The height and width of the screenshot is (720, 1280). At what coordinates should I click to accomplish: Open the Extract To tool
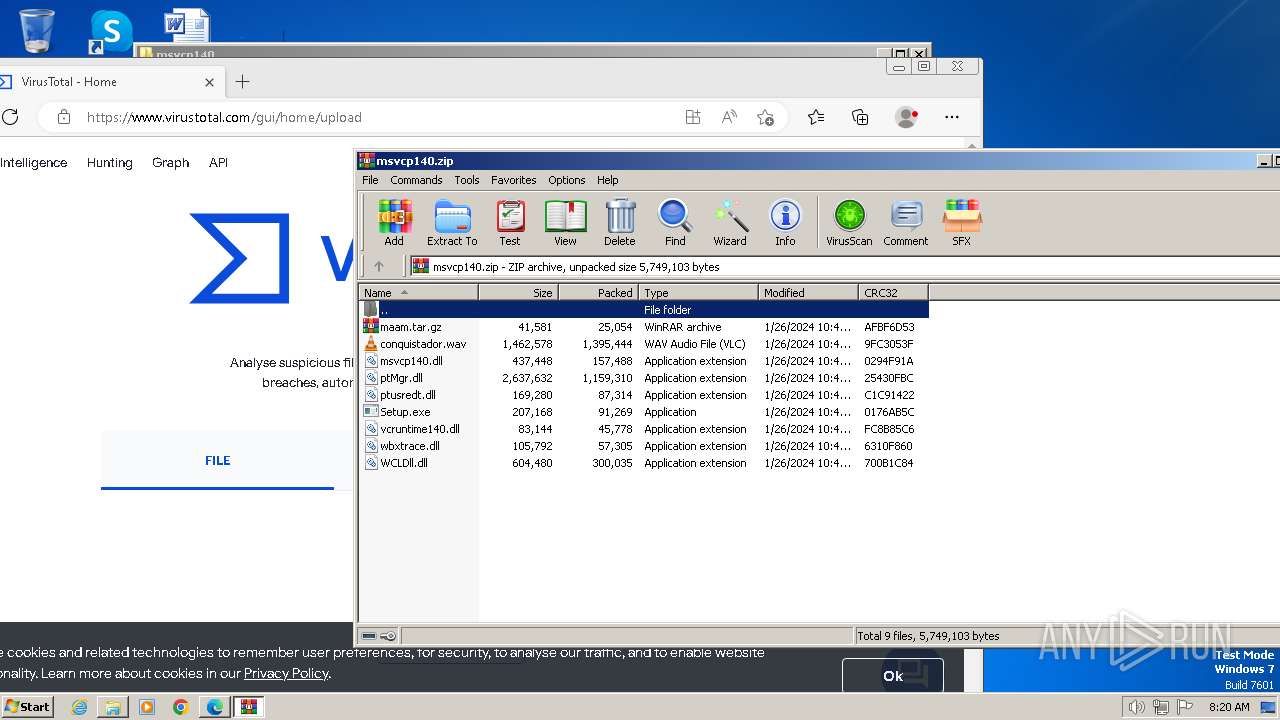point(452,222)
